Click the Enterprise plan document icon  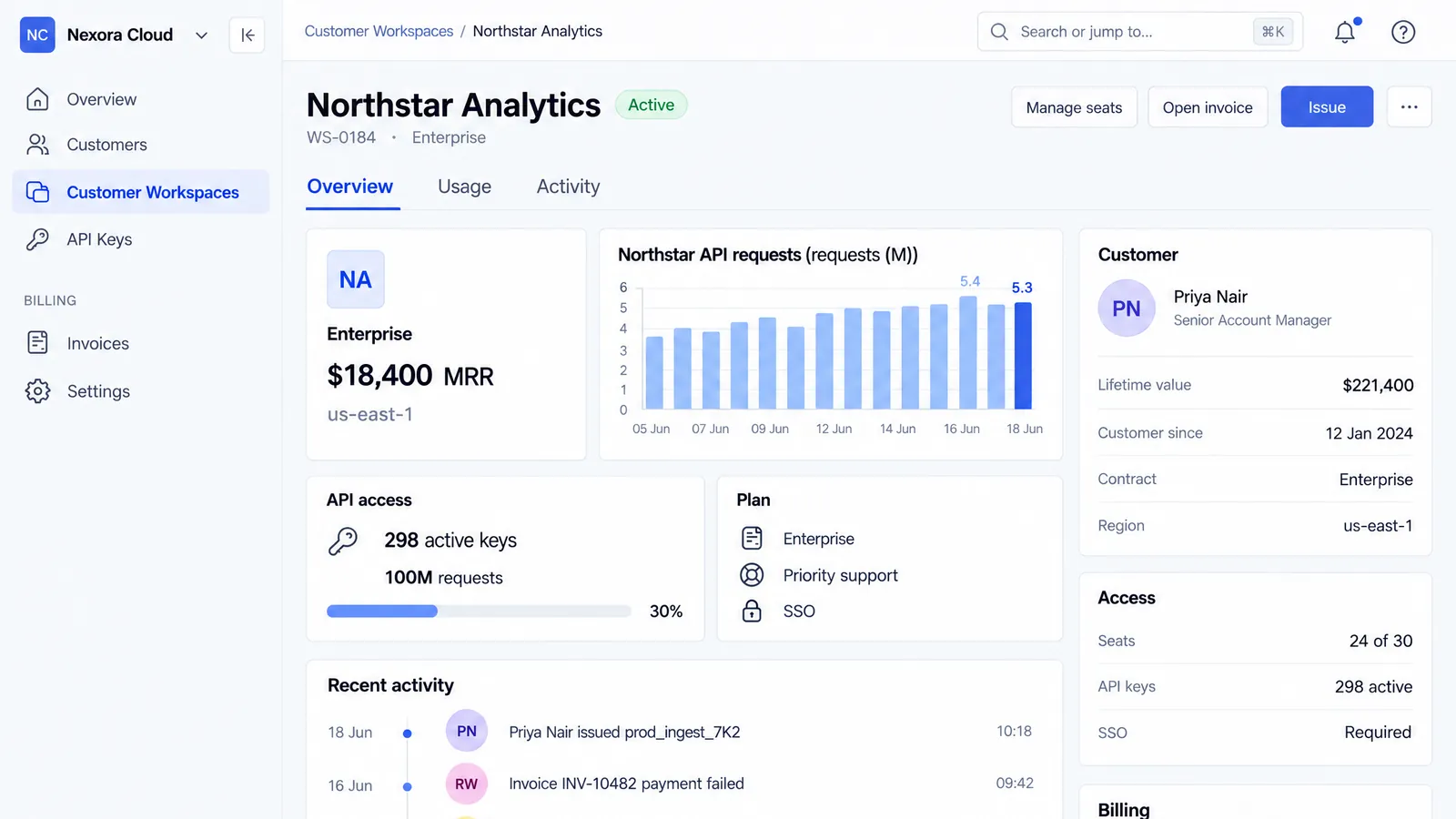click(x=752, y=539)
